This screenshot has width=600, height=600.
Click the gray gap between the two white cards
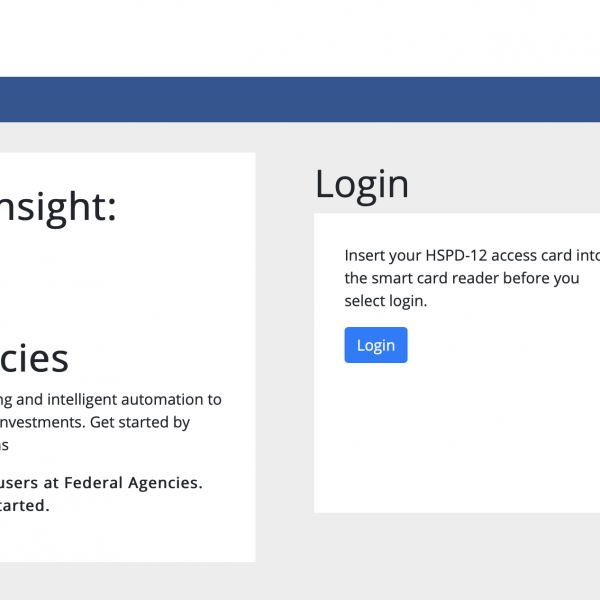click(285, 350)
